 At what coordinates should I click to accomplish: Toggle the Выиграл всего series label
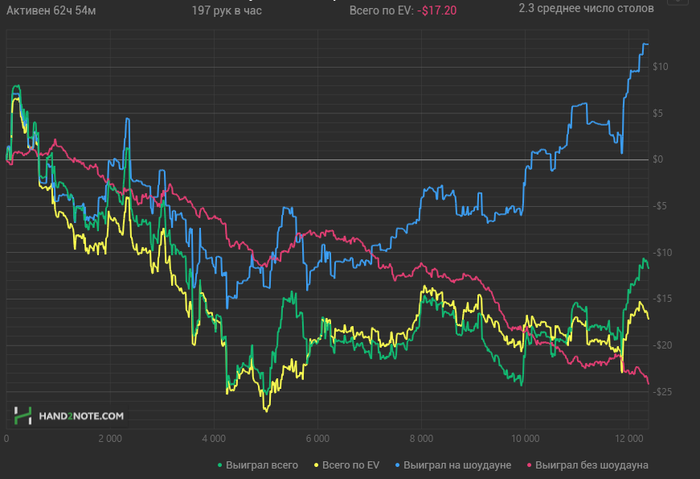click(263, 465)
